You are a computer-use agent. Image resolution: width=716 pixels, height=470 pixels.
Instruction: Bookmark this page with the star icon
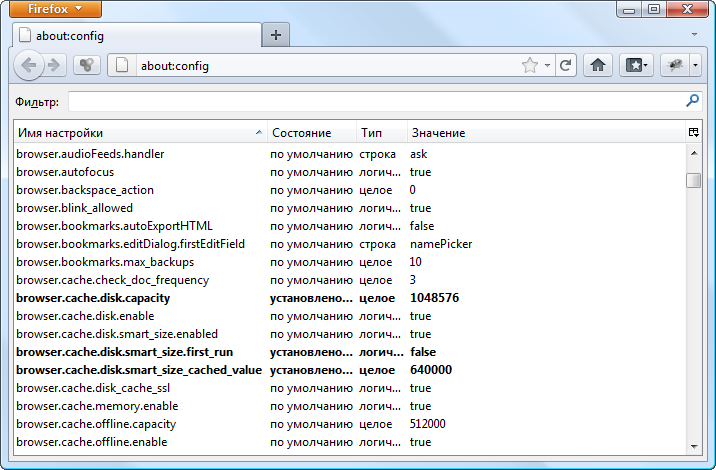click(530, 65)
